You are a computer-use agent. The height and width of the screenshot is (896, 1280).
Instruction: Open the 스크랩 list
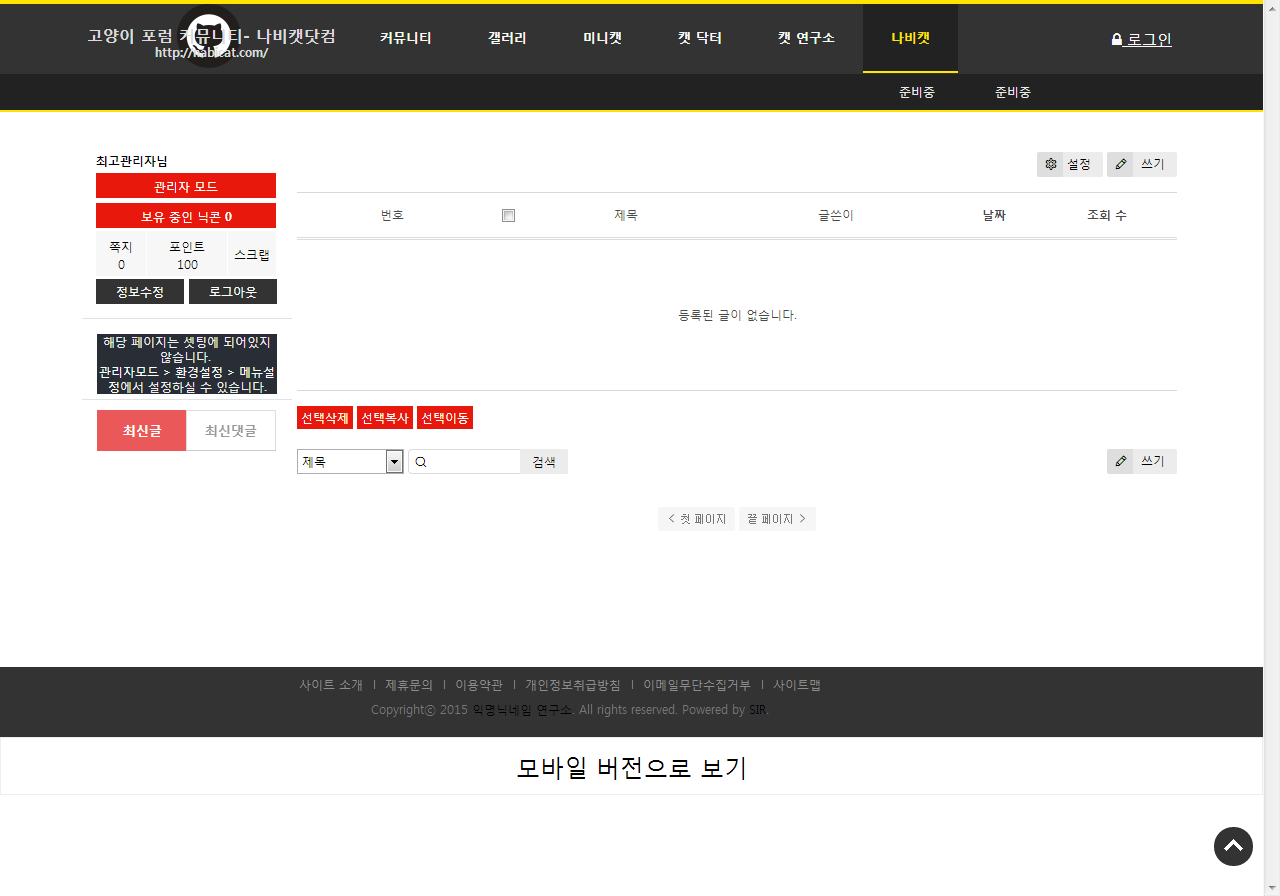(x=252, y=255)
